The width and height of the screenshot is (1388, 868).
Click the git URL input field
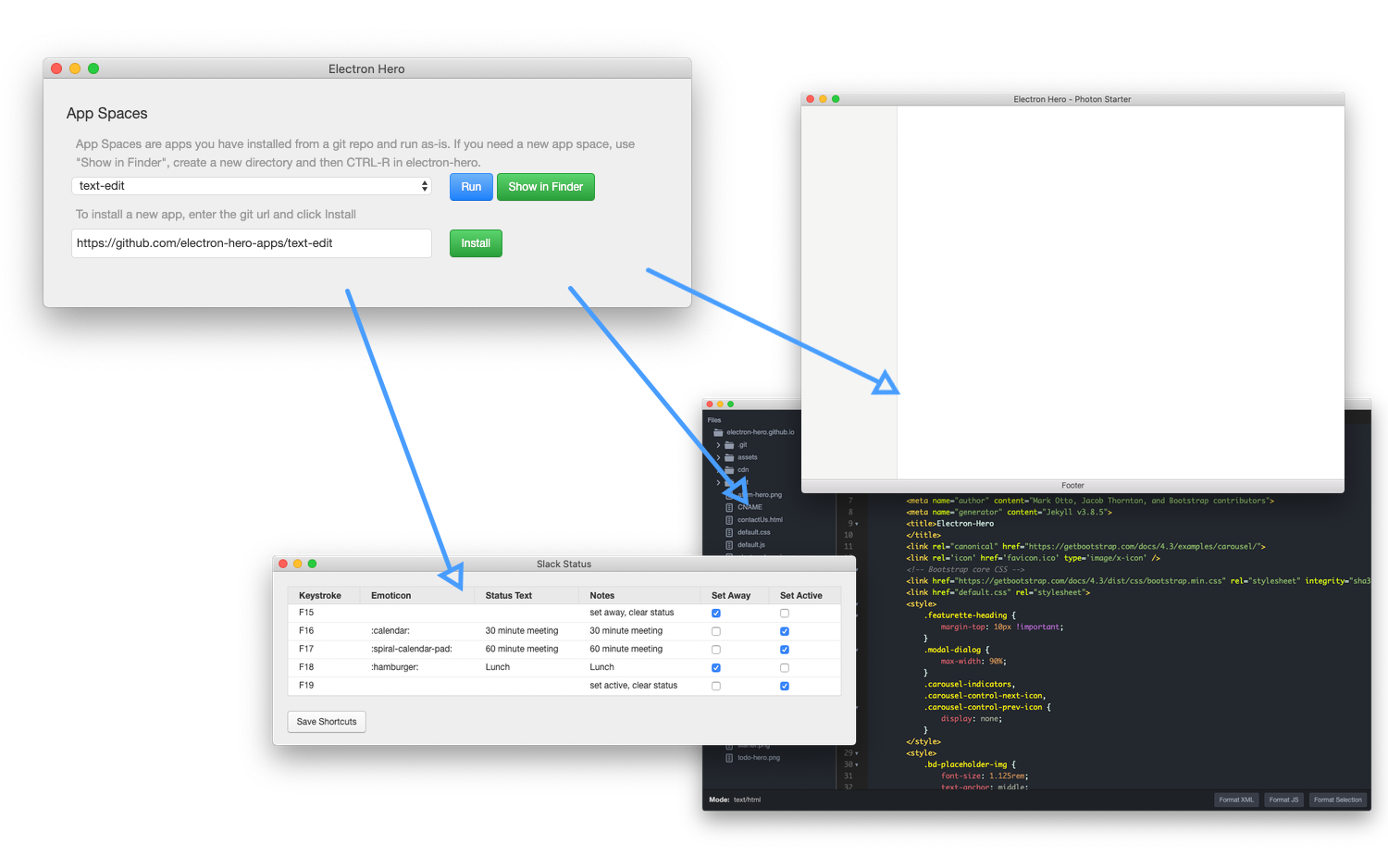(252, 243)
